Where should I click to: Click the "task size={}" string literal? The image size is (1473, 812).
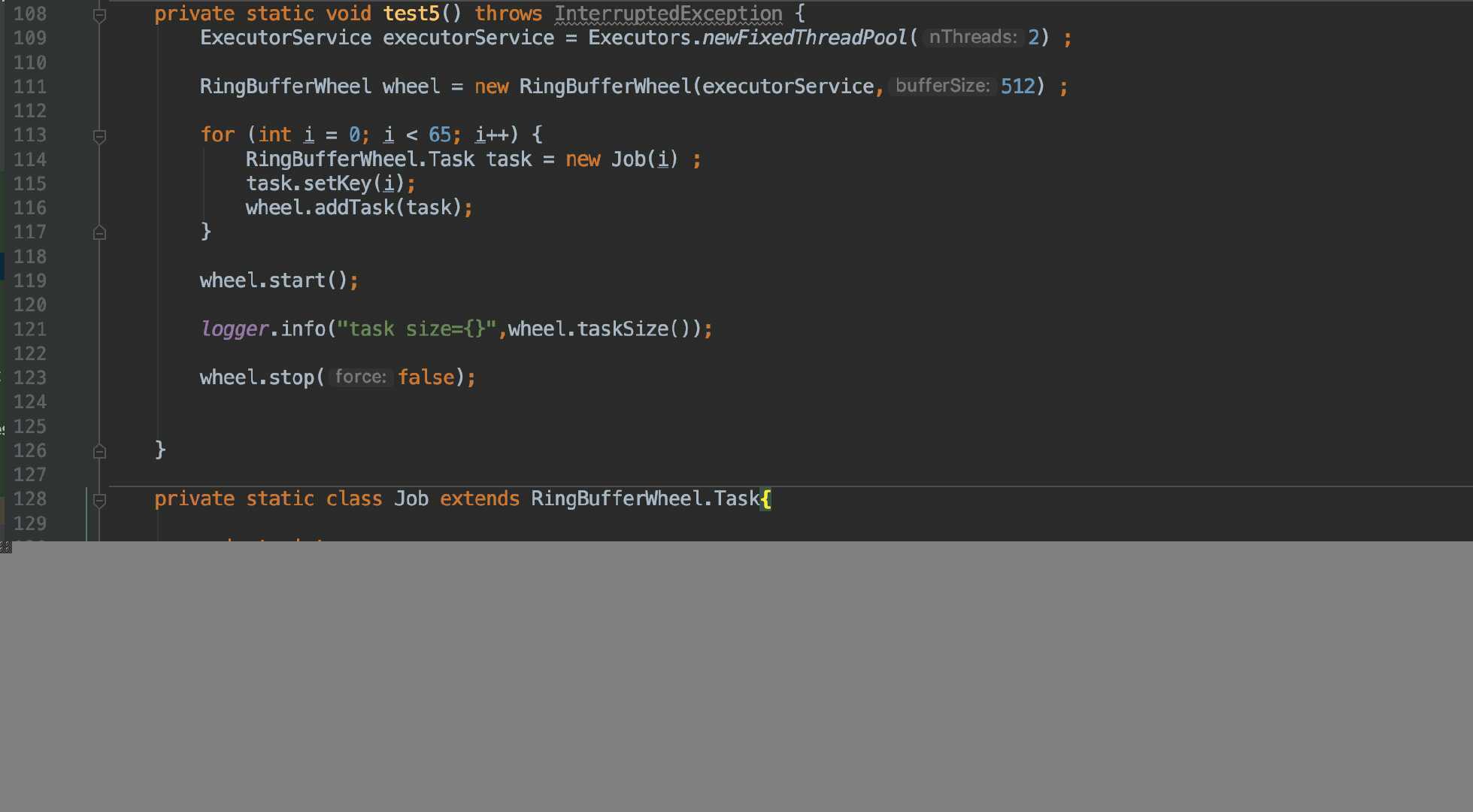(x=417, y=329)
